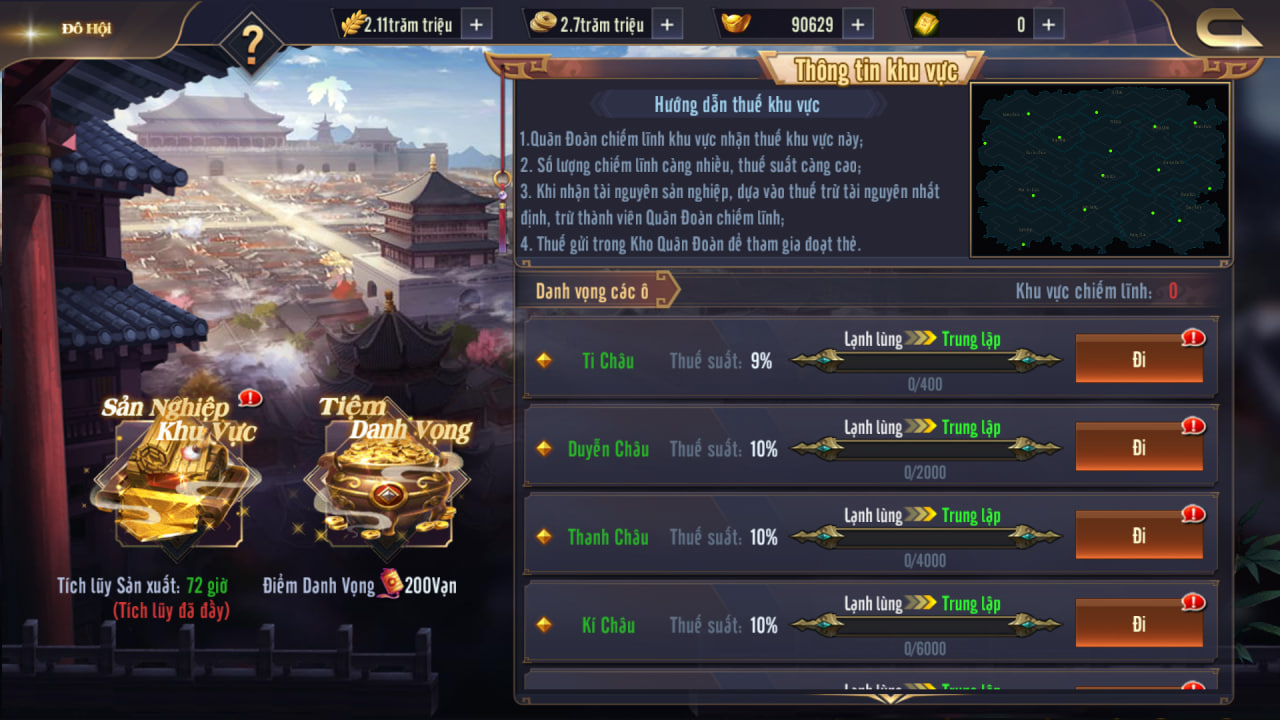Add gold bricks with the plus button
1280x720 pixels.
[x=1048, y=24]
